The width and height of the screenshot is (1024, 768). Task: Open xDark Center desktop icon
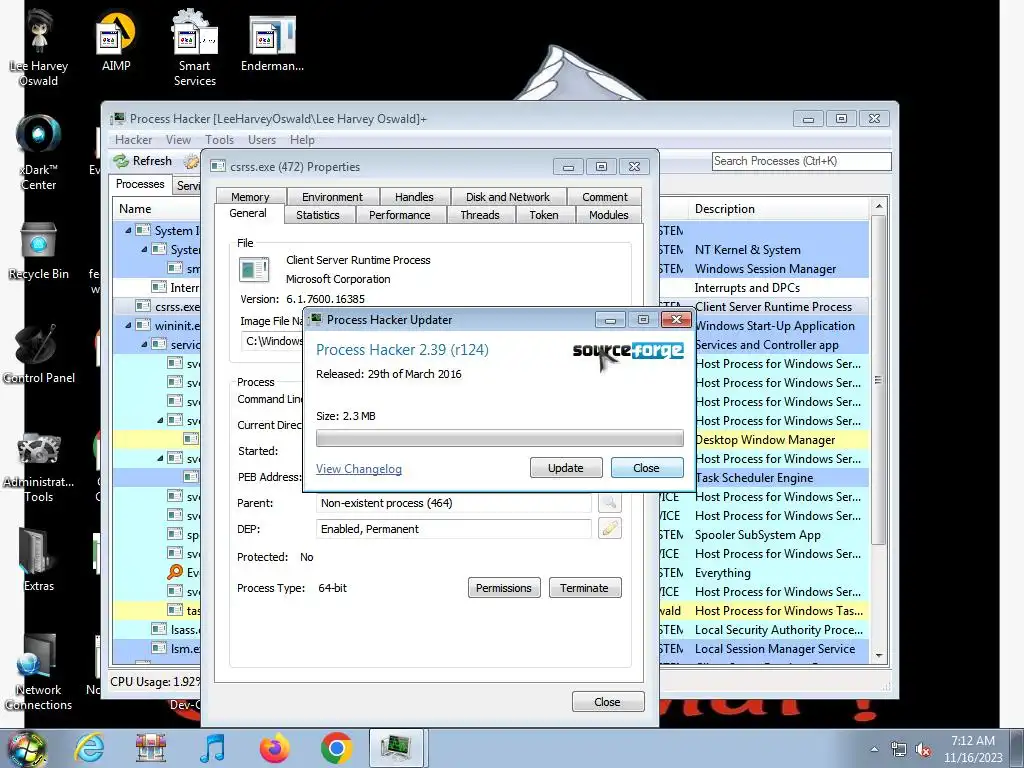tap(39, 152)
